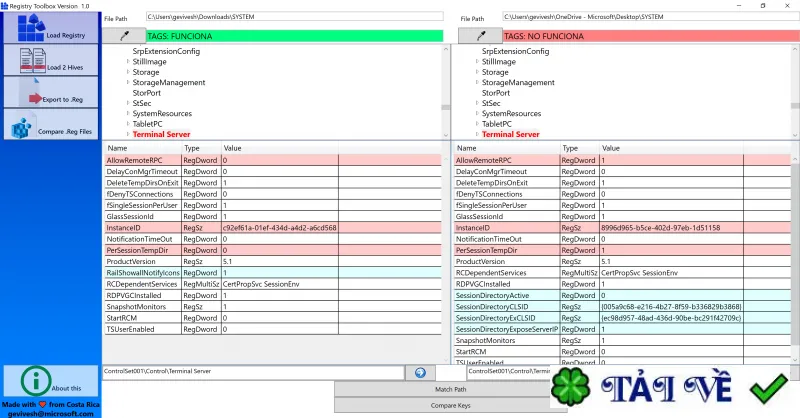Screen dimensions: 800x418
Task: Click the right pane color picker eyedropper
Action: coord(480,36)
